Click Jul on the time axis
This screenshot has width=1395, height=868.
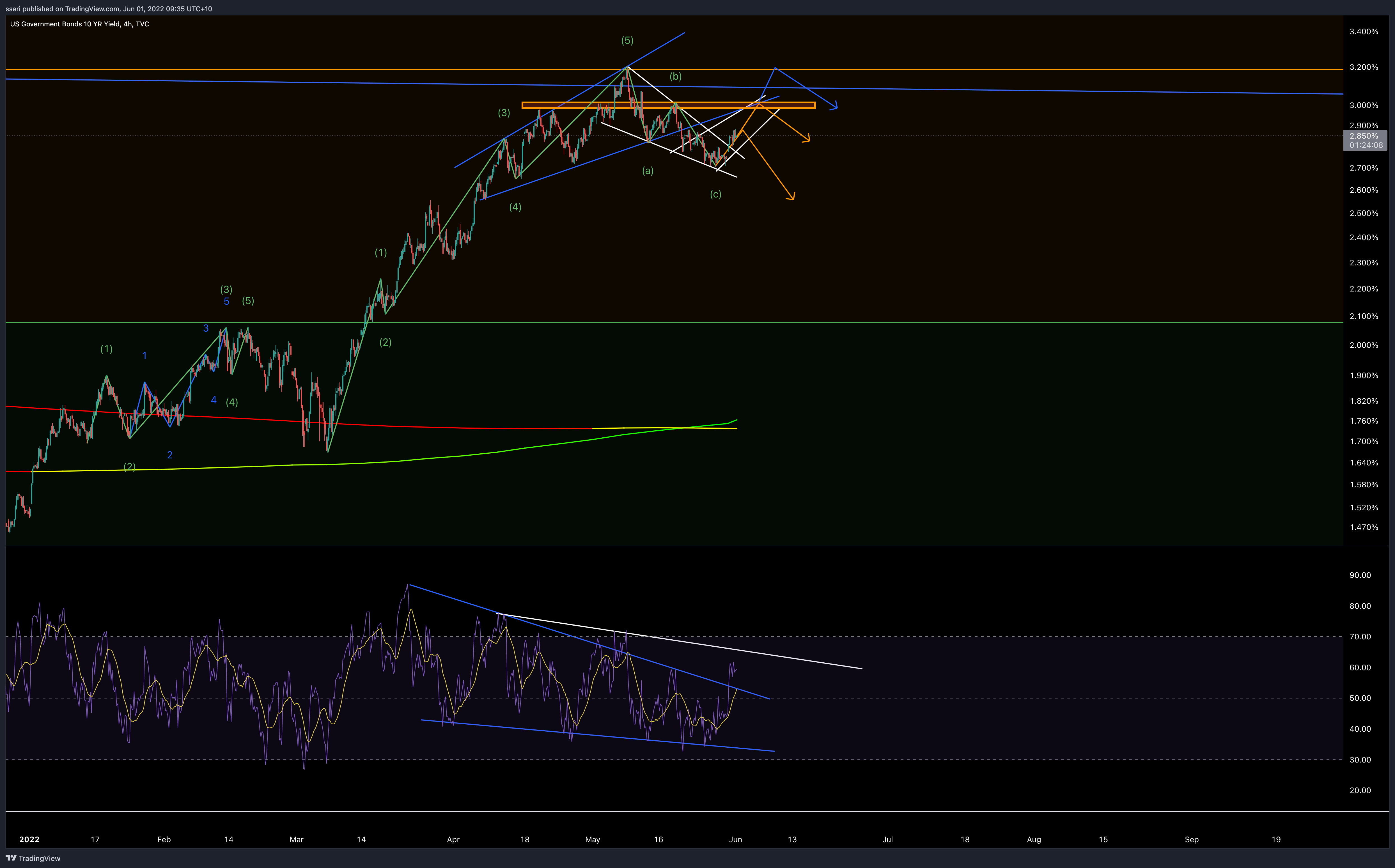887,839
